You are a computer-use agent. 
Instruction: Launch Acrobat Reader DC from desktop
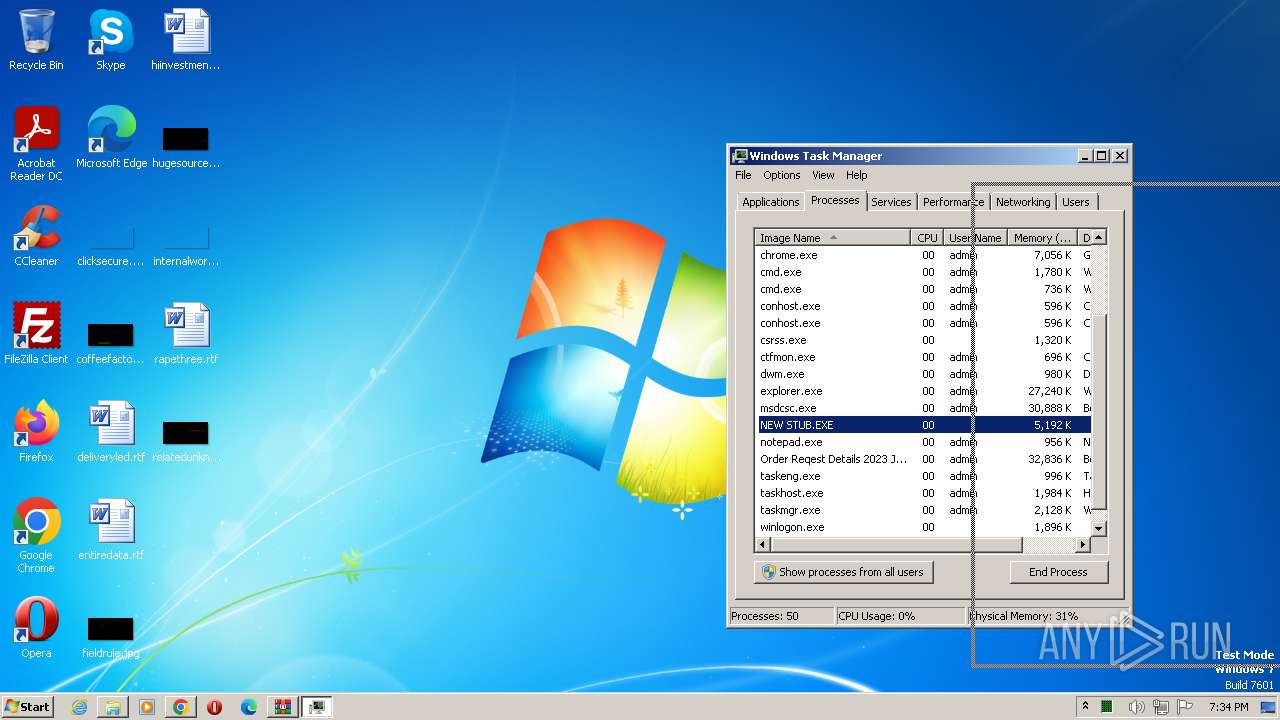[36, 144]
